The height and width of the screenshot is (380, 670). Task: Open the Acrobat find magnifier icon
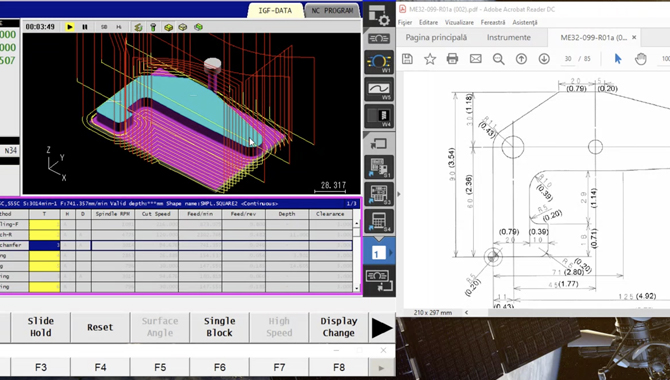point(498,59)
